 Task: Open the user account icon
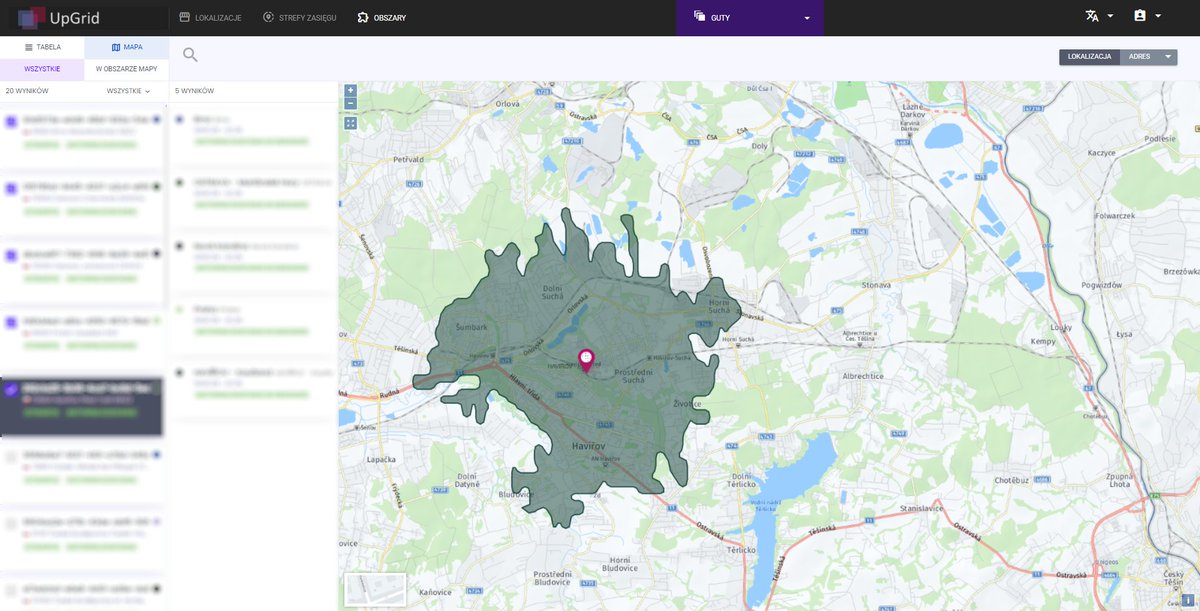(x=1140, y=16)
